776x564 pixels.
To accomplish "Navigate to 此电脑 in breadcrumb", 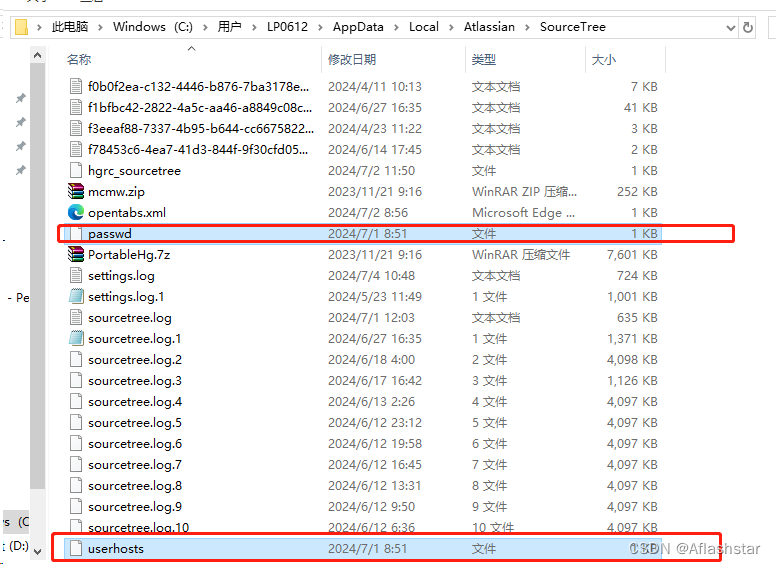I will [70, 27].
